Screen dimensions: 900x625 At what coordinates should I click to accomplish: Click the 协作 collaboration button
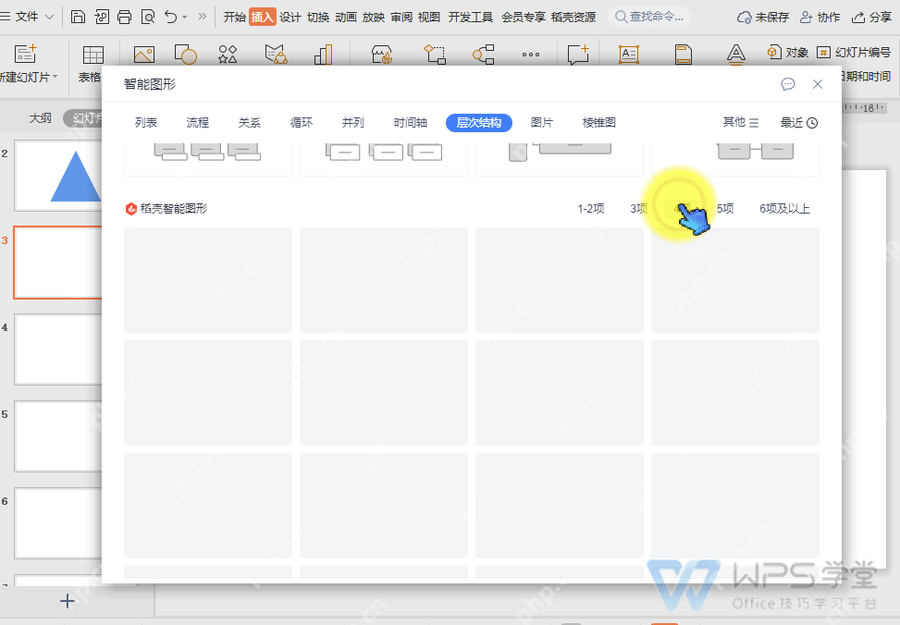pos(820,17)
